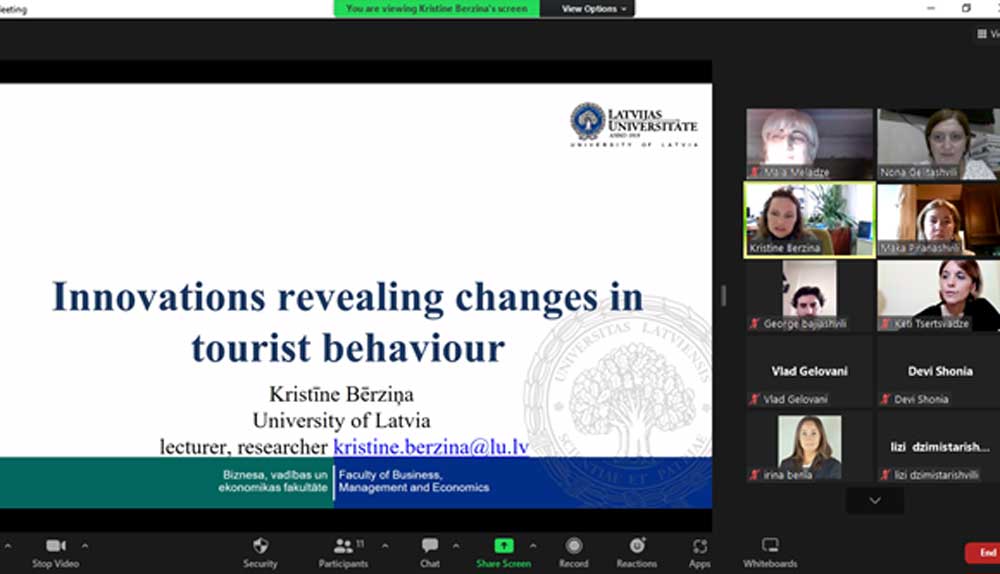Viewport: 1000px width, 574px height.
Task: Show more participants with down chevron
Action: tap(875, 500)
